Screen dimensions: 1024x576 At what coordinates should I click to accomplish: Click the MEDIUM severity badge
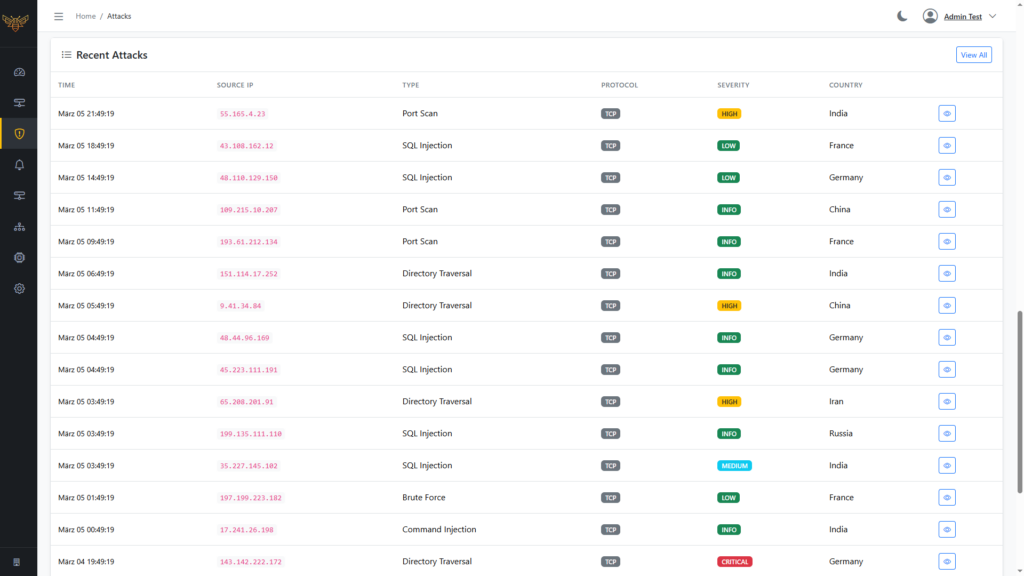734,466
